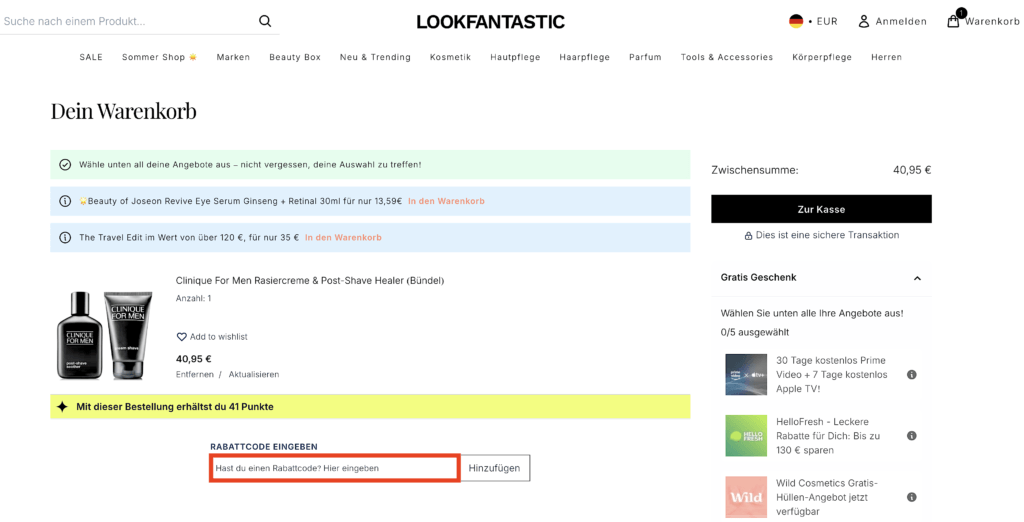Screen dimensions: 1024x522
Task: Click 'Mit dieser Bestellung erhältst du 41 Punkte'
Action: pos(175,407)
